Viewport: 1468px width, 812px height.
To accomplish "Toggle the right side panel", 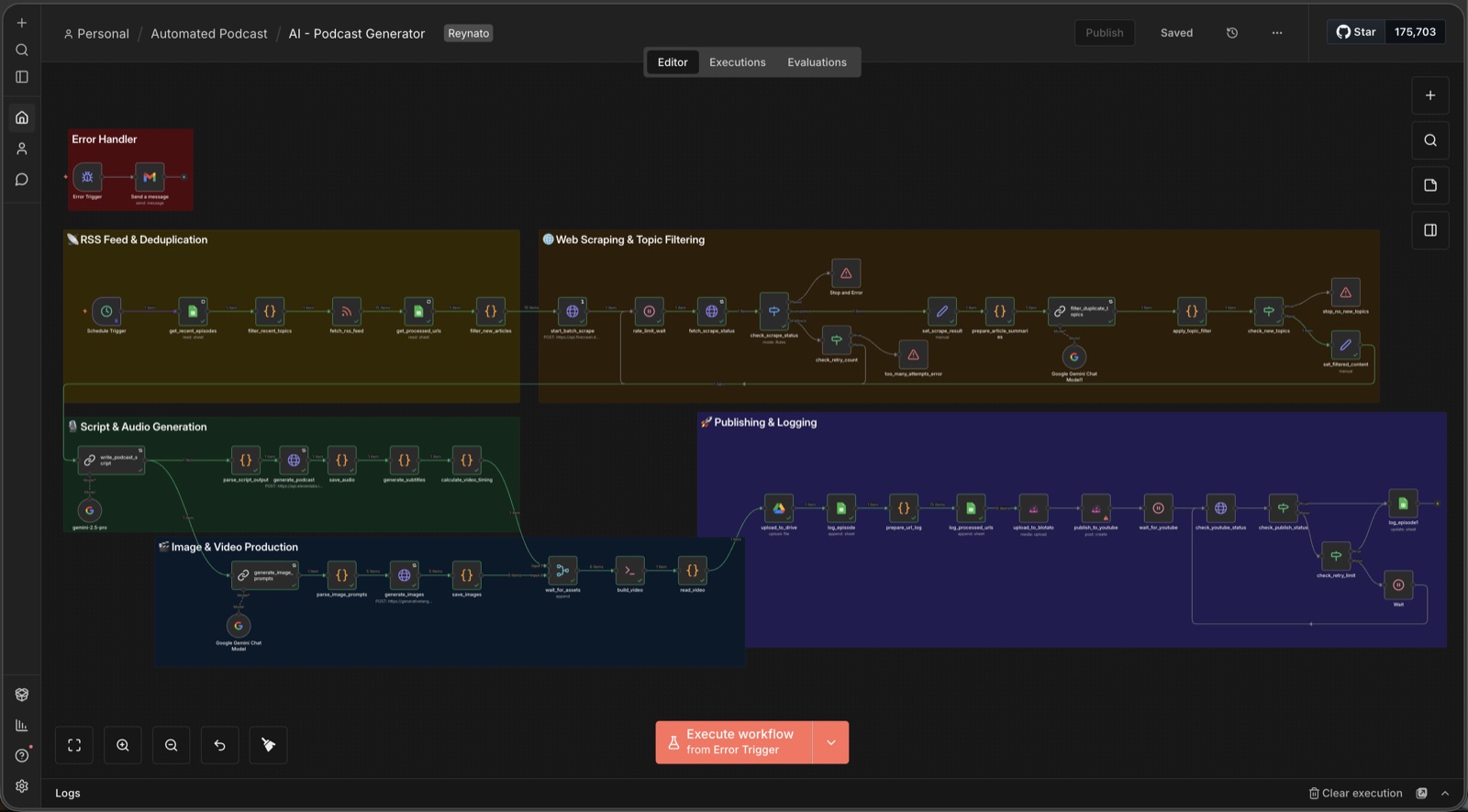I will coord(1430,230).
